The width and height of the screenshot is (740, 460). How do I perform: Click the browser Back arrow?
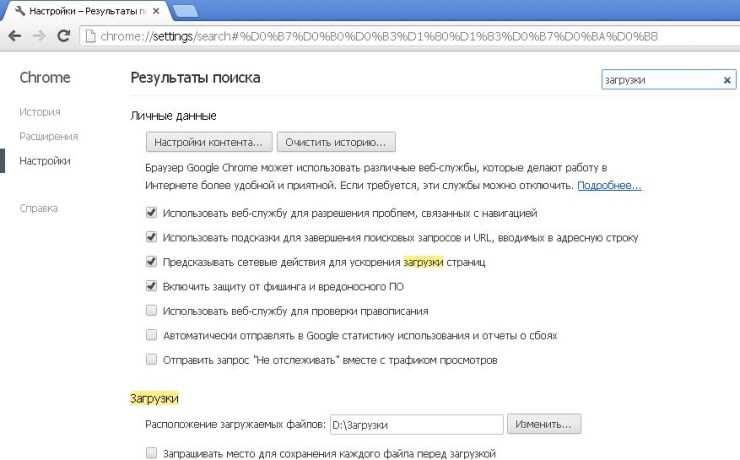coord(15,36)
